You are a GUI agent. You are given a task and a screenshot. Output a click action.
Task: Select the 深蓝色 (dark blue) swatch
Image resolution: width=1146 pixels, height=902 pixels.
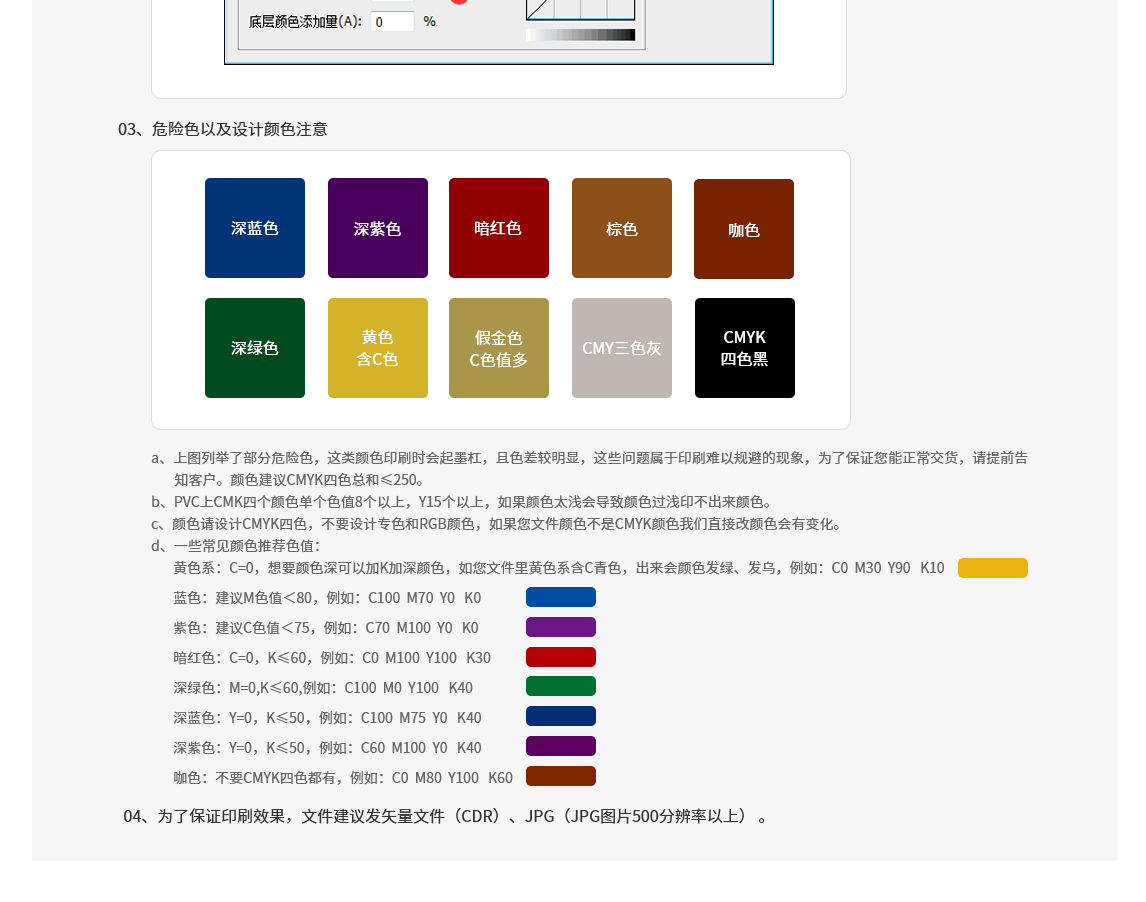coord(255,228)
